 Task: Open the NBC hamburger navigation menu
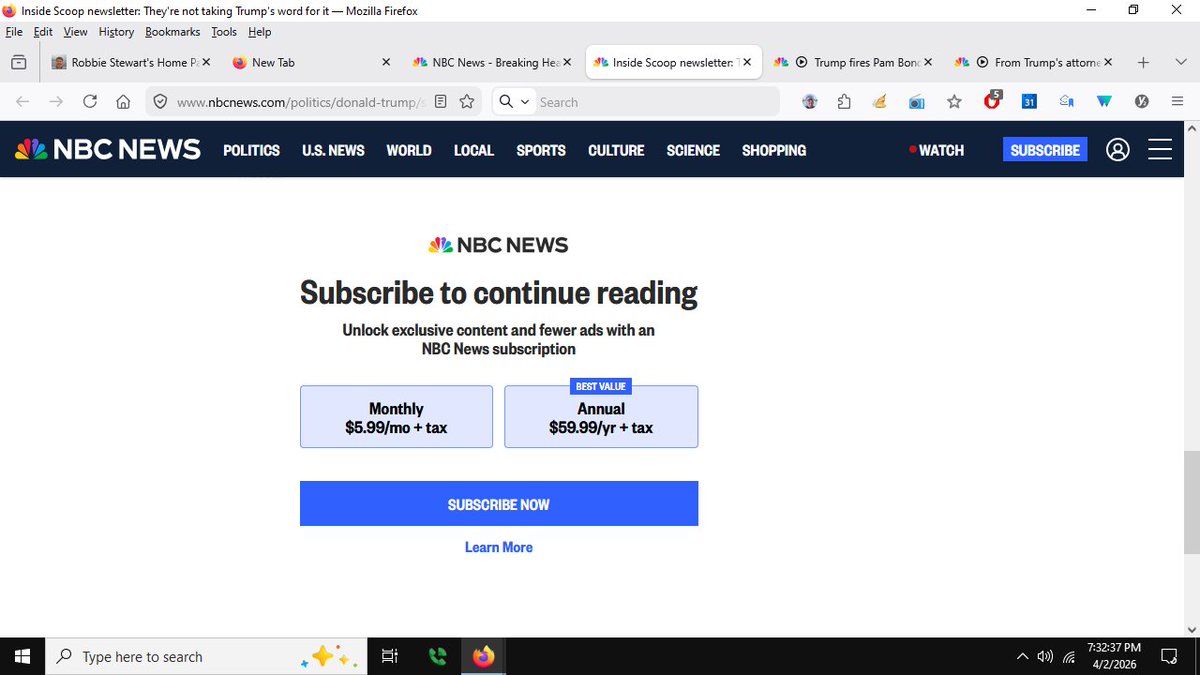1160,150
